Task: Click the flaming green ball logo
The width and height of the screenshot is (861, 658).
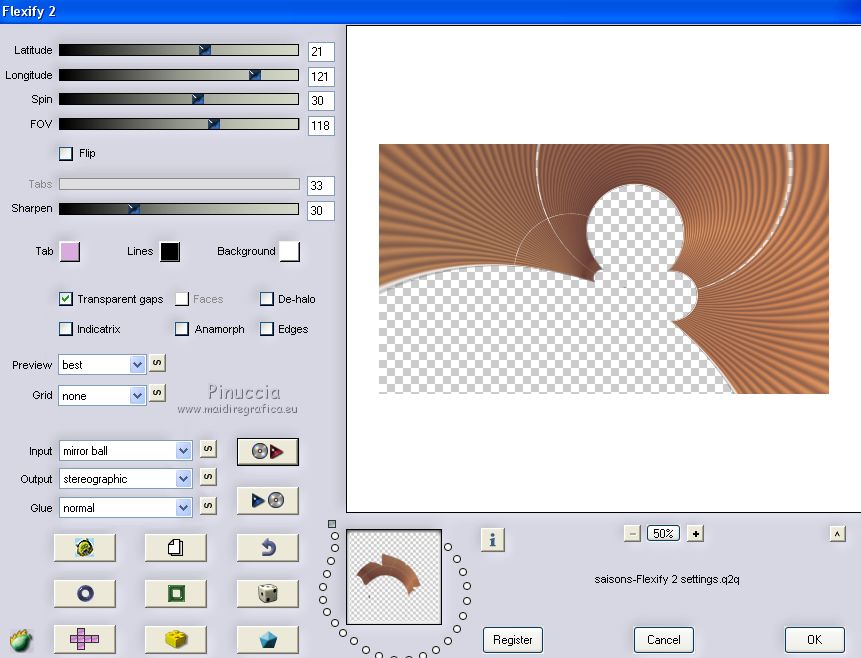Action: click(x=20, y=640)
